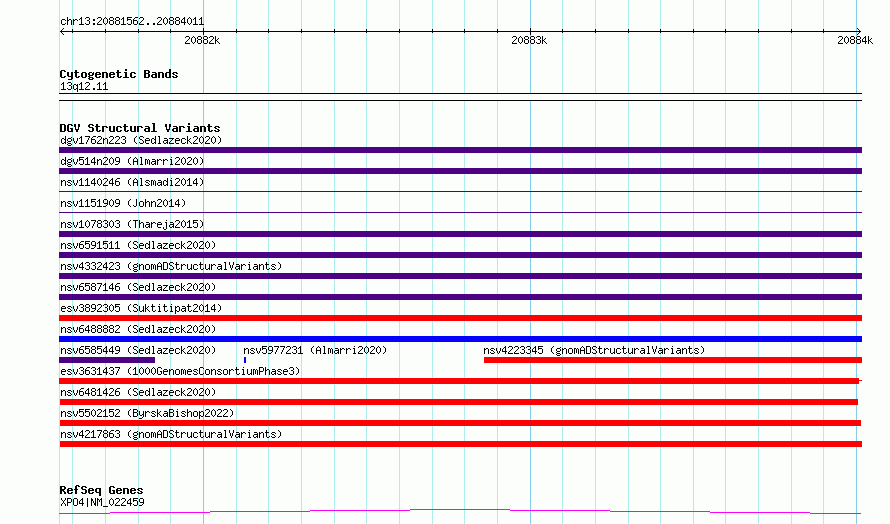
Task: Click the short purple bar under nsv6585449
Action: click(107, 360)
